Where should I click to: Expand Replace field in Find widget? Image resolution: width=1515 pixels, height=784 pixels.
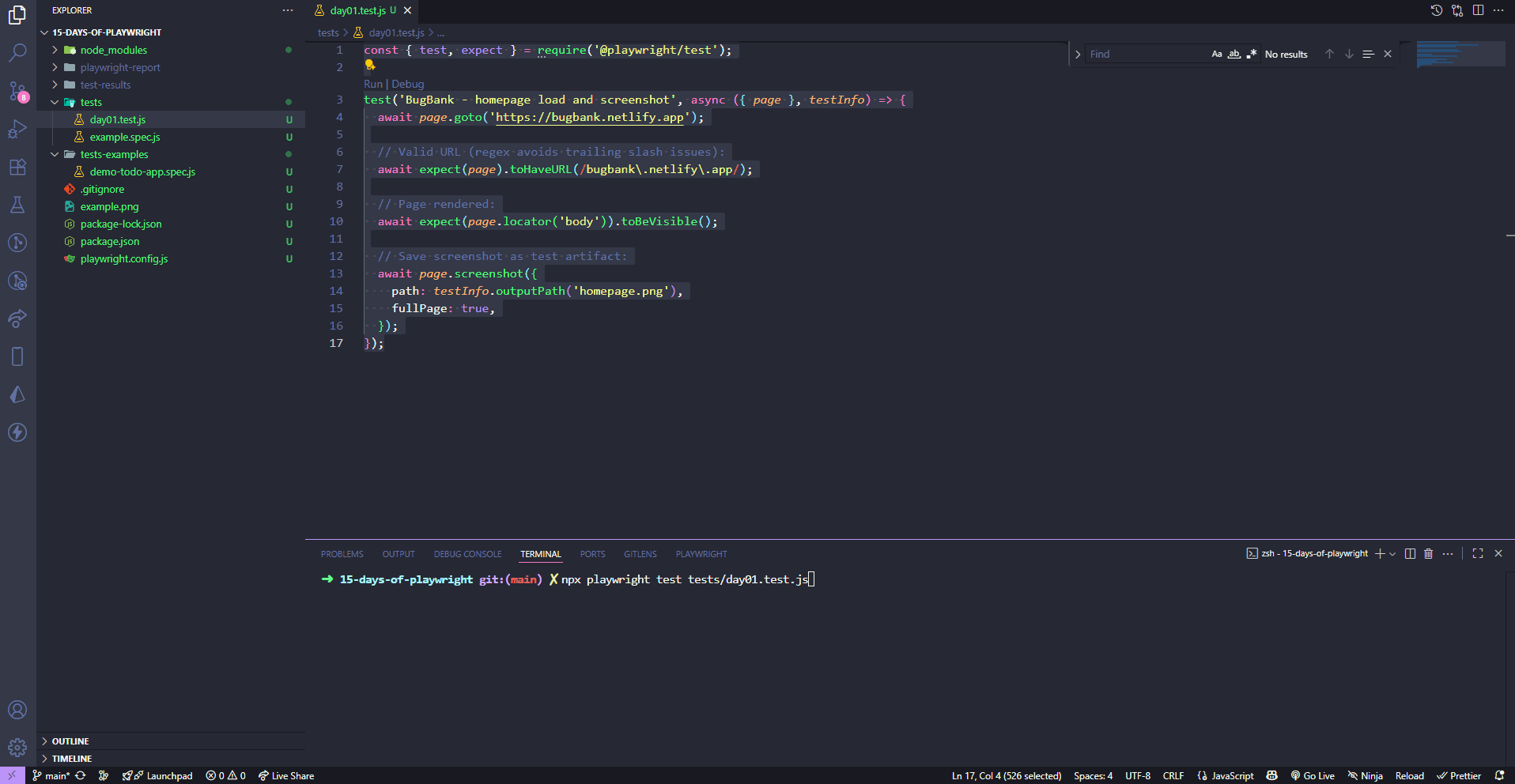1078,54
